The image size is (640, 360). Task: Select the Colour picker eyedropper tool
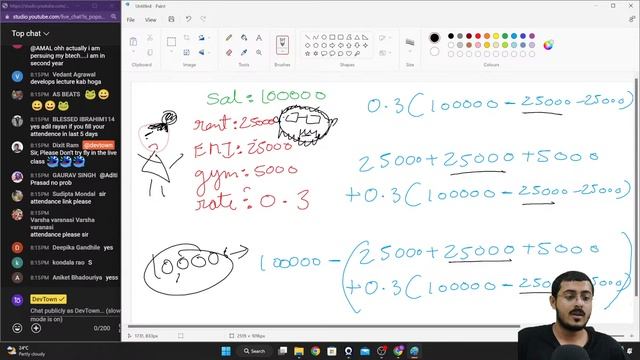[x=244, y=52]
